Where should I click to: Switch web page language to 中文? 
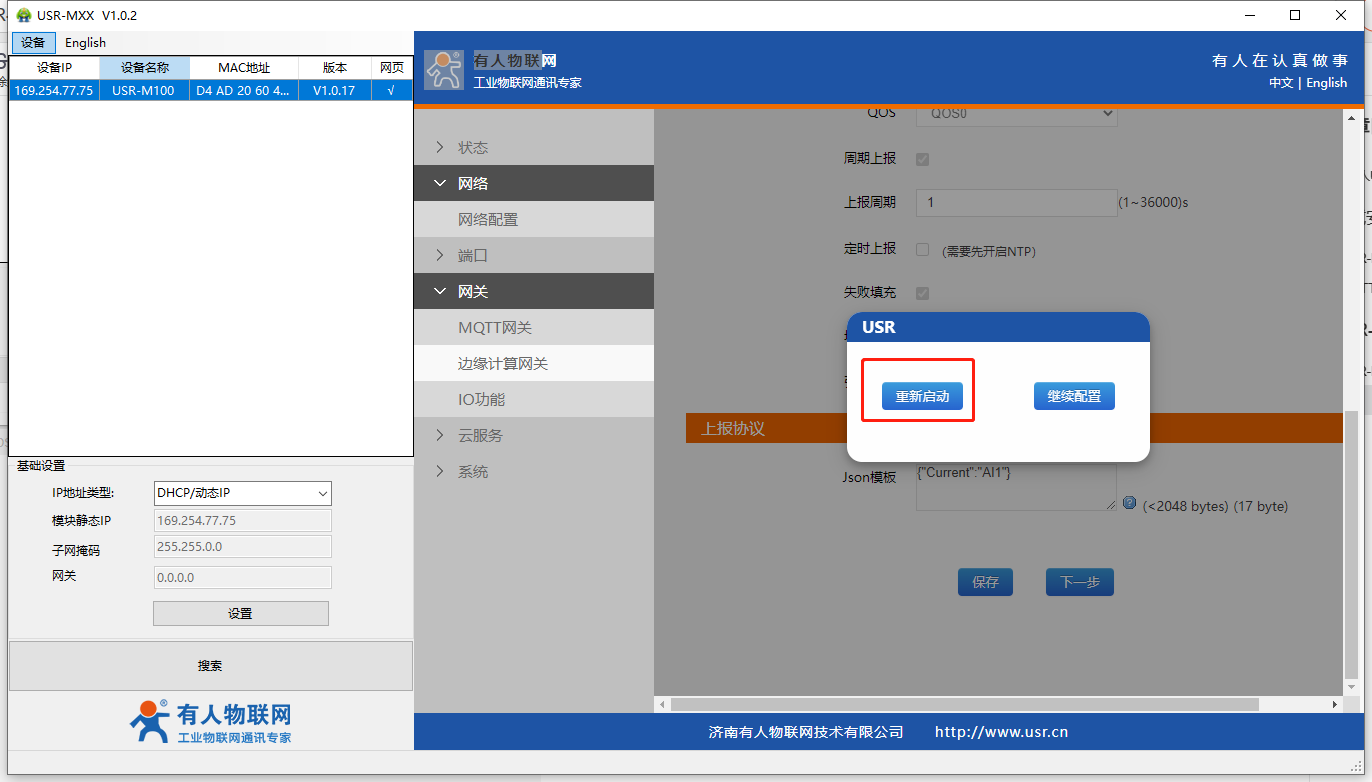click(1281, 83)
